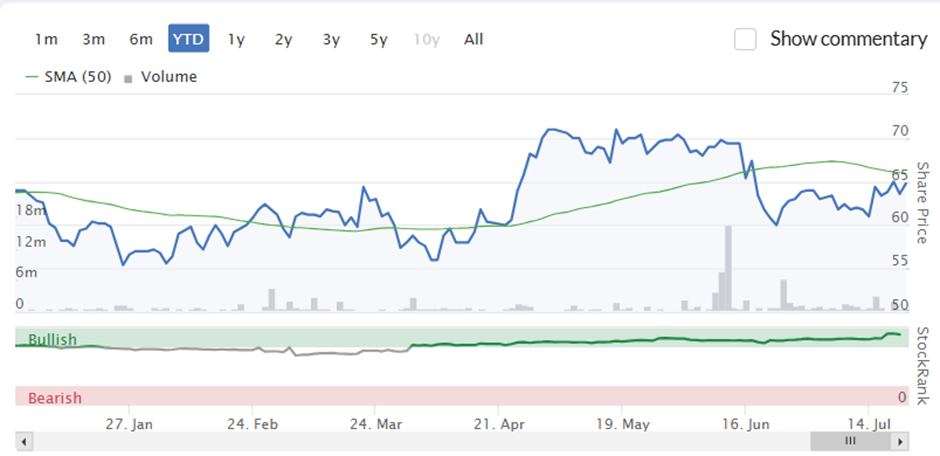Image resolution: width=940 pixels, height=456 pixels.
Task: Click the 27. Jan date label
Action: pyautogui.click(x=129, y=424)
